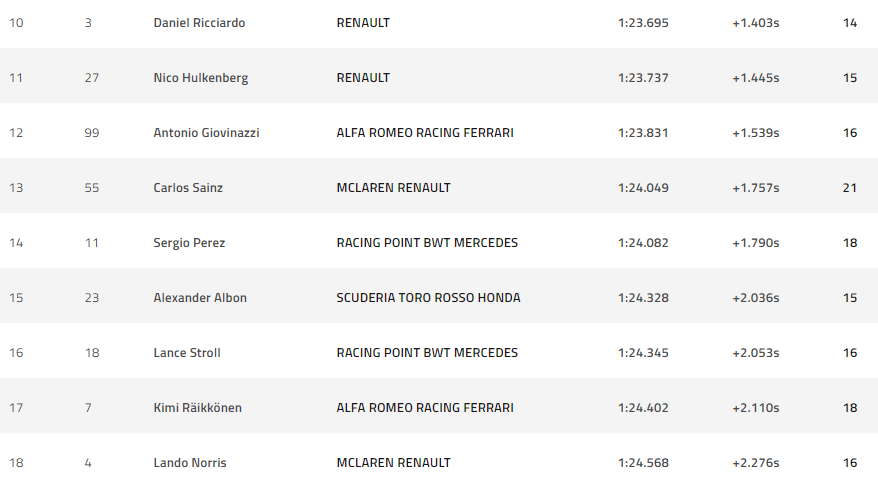Screen dimensions: 878x486
Task: Select Nico Hulkenberg in the results
Action: 201,77
